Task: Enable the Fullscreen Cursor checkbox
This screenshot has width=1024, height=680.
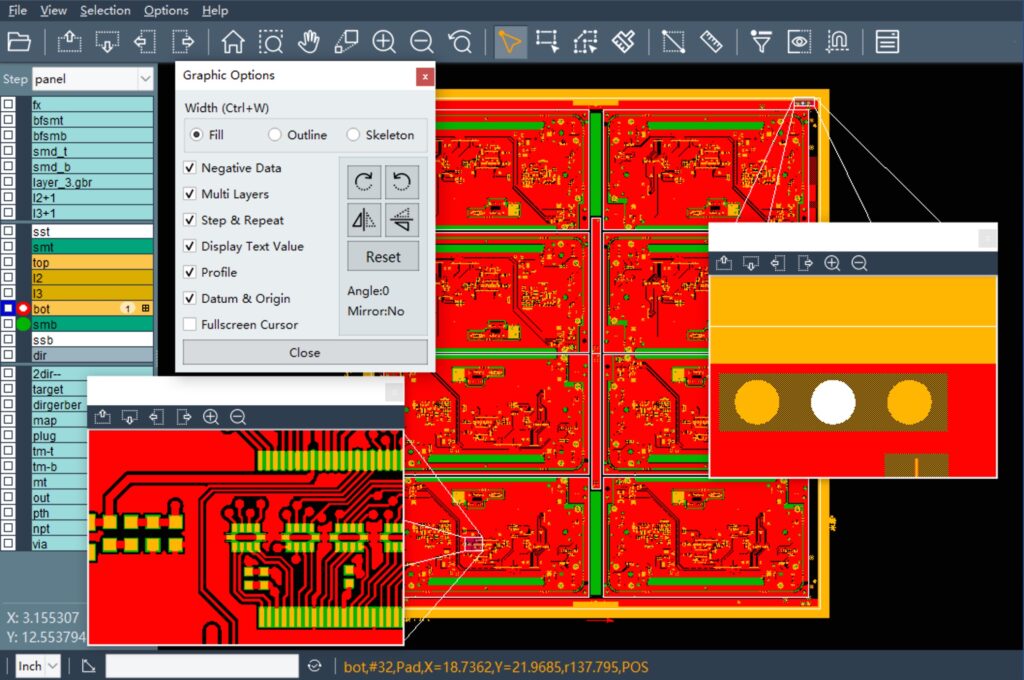Action: pyautogui.click(x=191, y=324)
